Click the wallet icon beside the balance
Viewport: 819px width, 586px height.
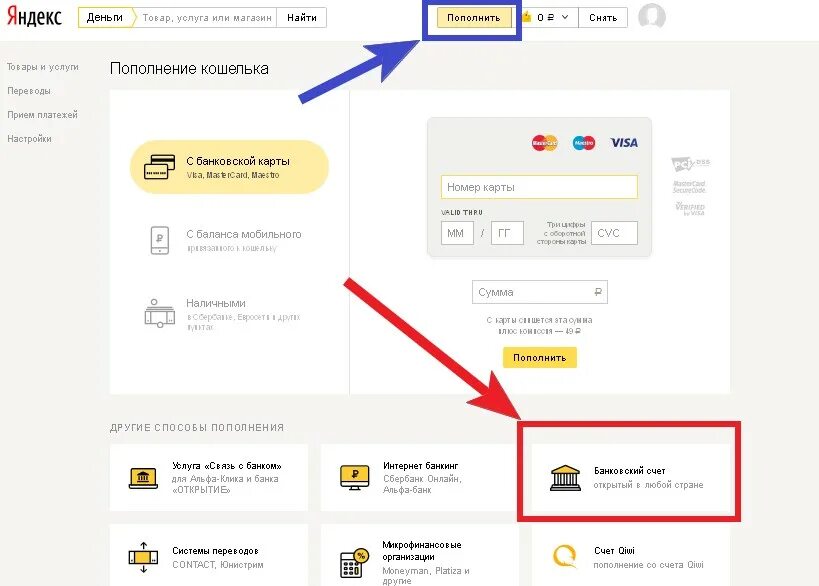tap(526, 17)
